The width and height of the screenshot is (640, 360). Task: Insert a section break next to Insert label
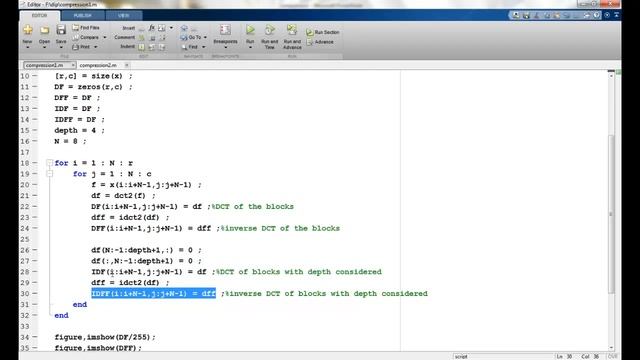pos(141,28)
